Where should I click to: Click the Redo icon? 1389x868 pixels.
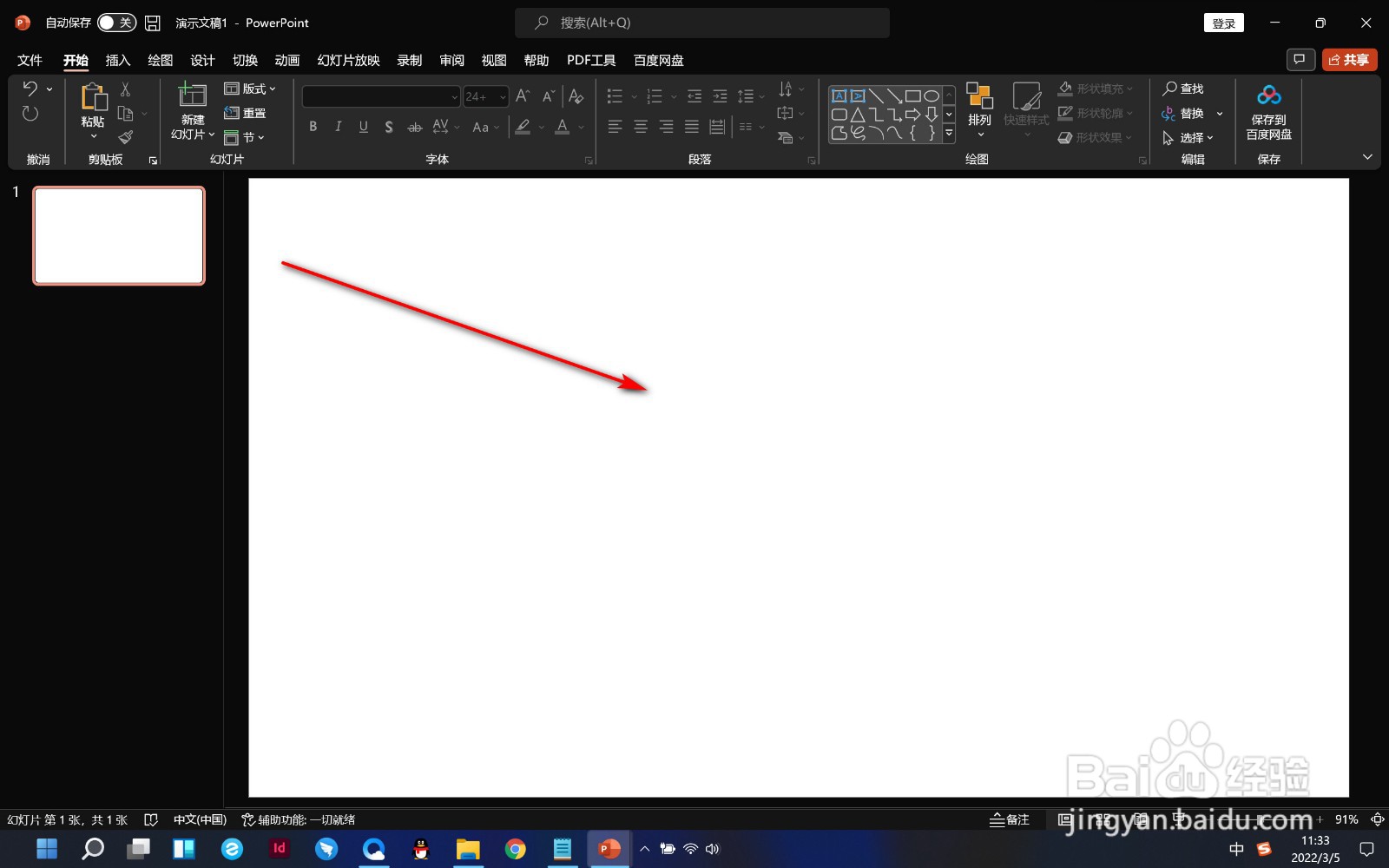30,114
